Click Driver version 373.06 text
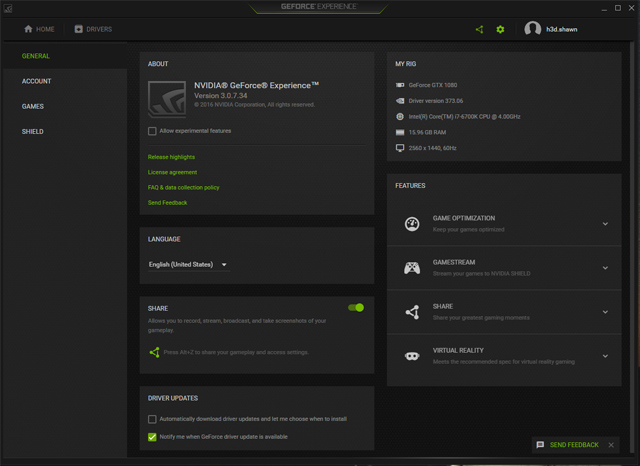Image resolution: width=640 pixels, height=466 pixels. point(436,101)
